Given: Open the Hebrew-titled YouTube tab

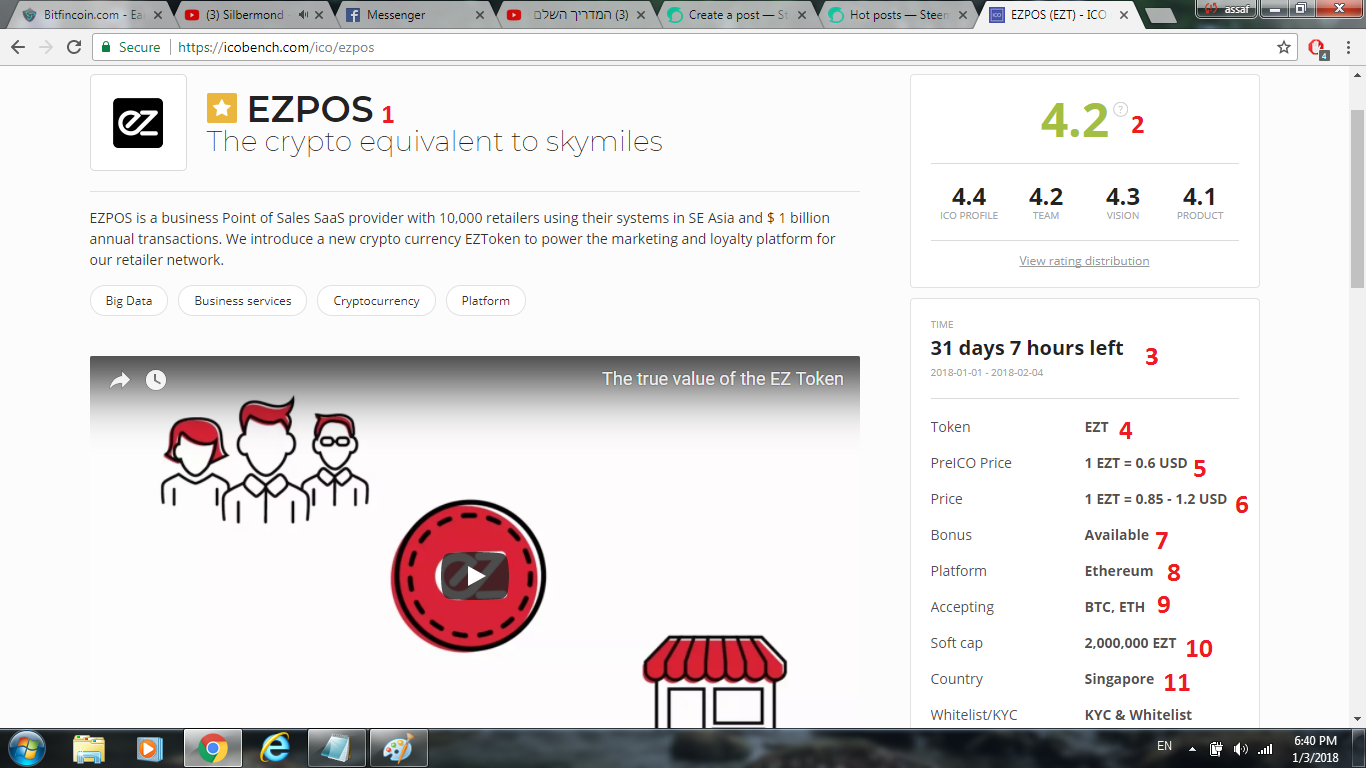Looking at the screenshot, I should (x=575, y=15).
